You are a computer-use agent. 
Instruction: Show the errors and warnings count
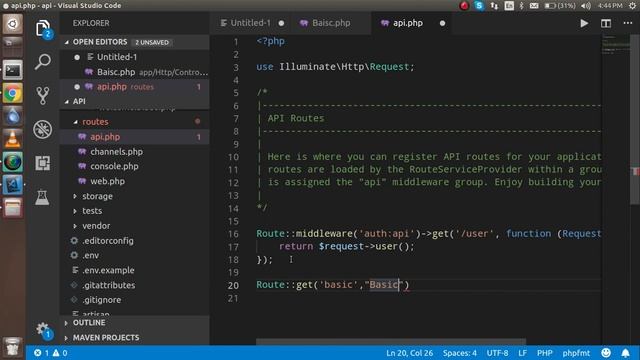tap(51, 353)
